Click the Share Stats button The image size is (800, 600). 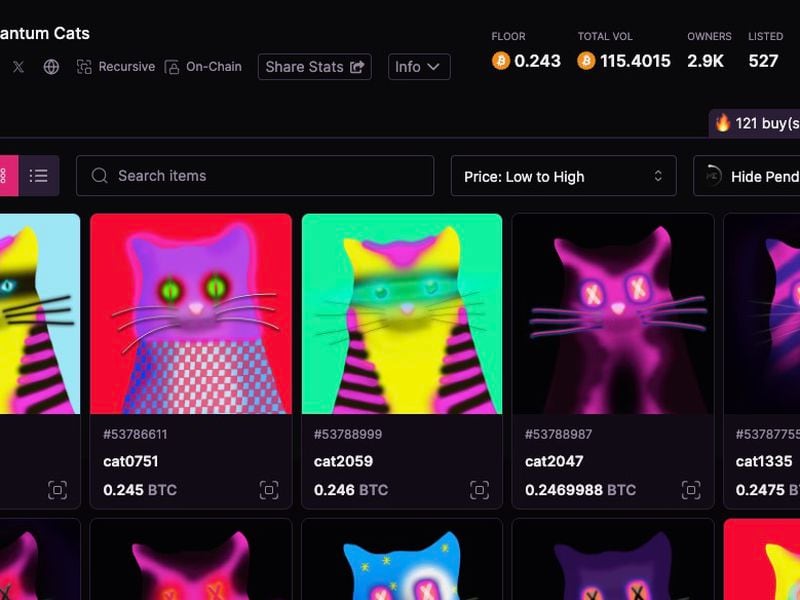314,67
